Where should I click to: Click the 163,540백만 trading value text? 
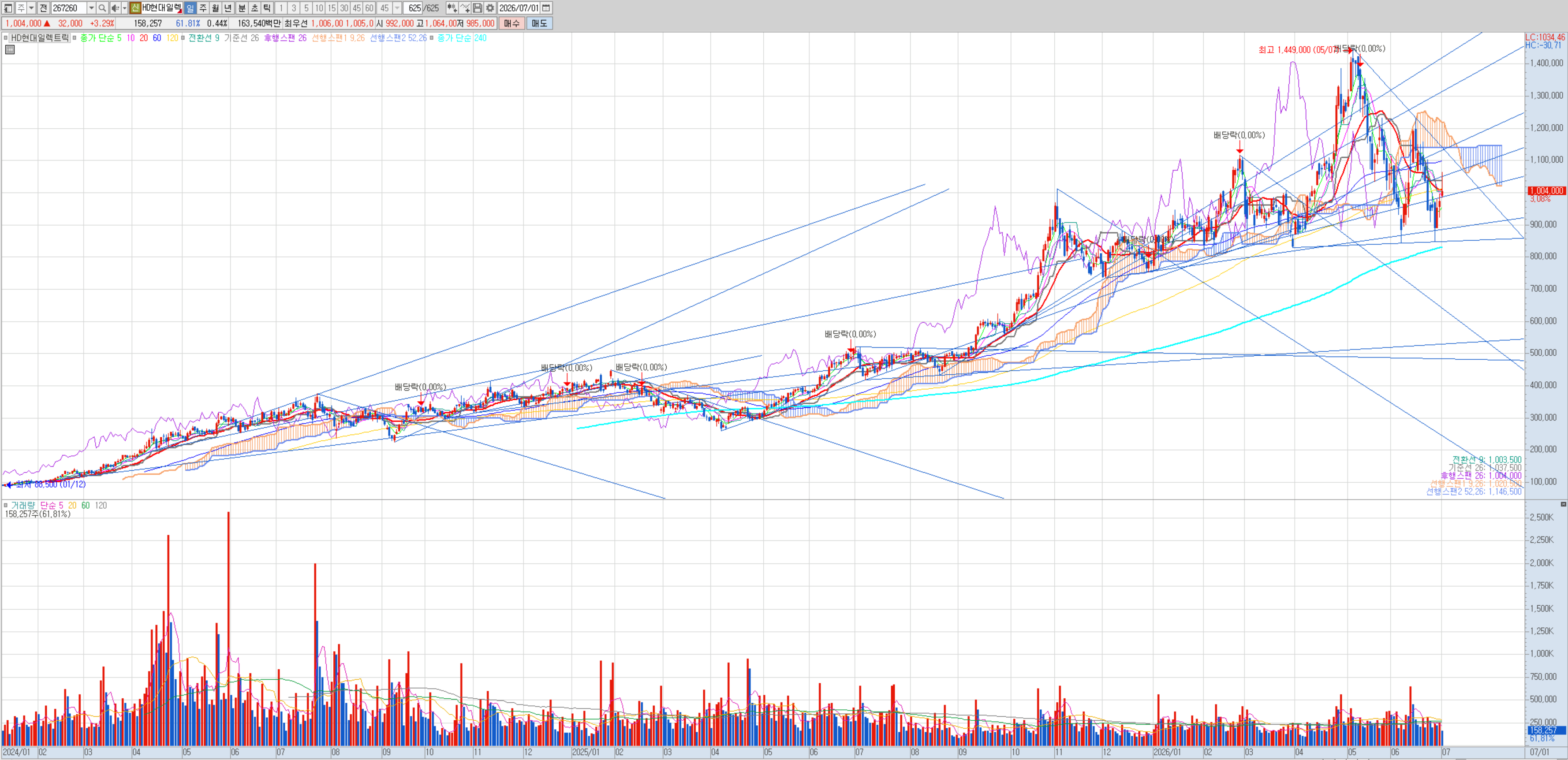coord(259,23)
